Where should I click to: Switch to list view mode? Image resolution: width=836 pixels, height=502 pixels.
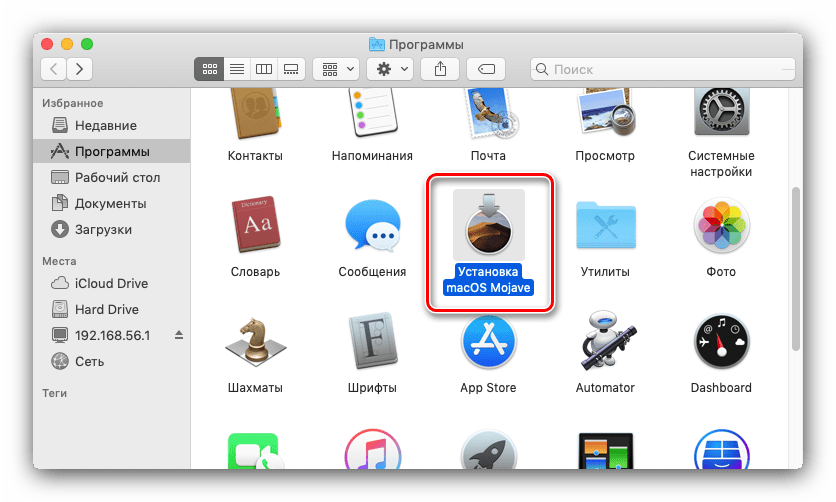[237, 69]
